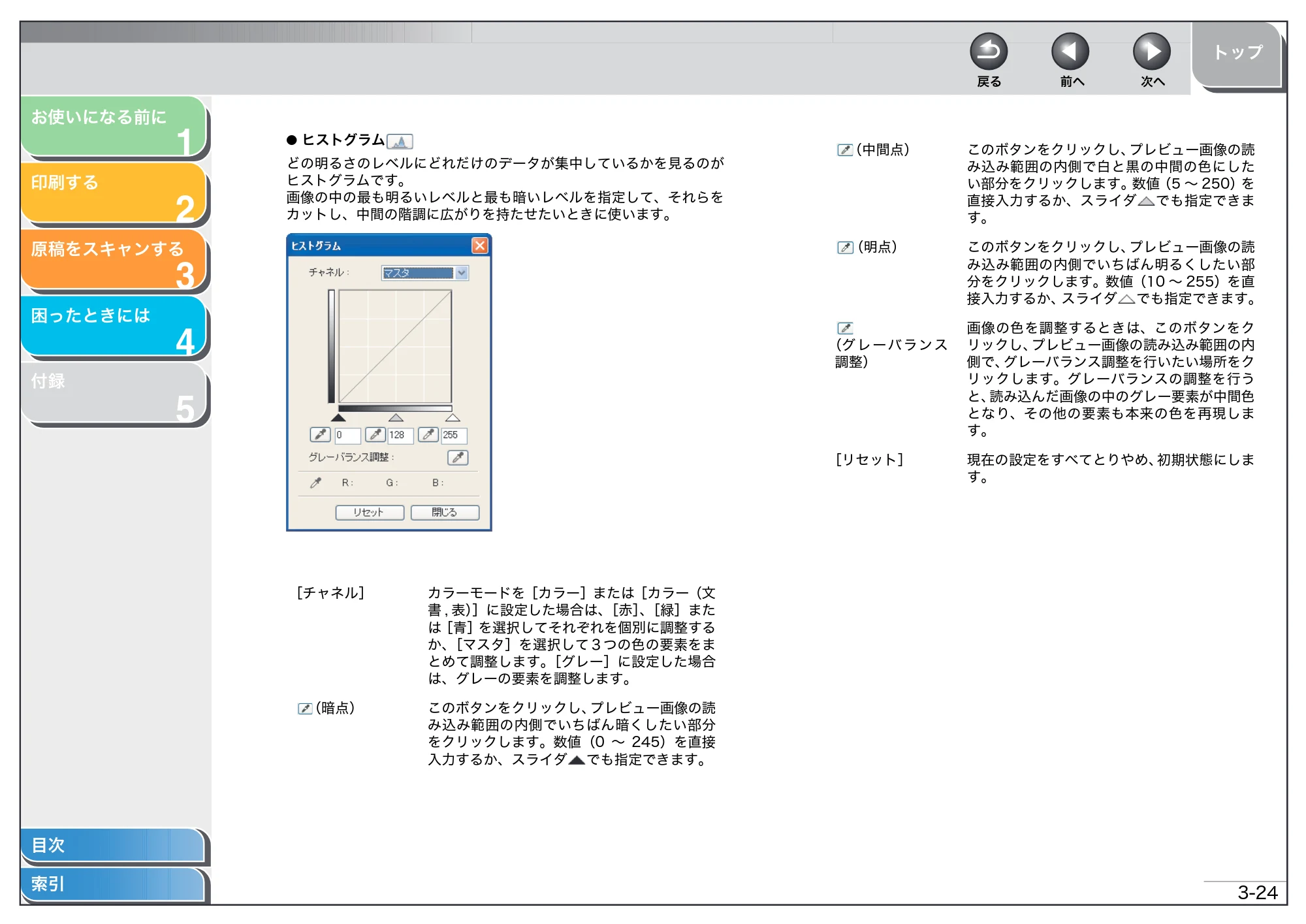Click the 閉じる button in dialog
The width and height of the screenshot is (1306, 924).
pos(445,513)
